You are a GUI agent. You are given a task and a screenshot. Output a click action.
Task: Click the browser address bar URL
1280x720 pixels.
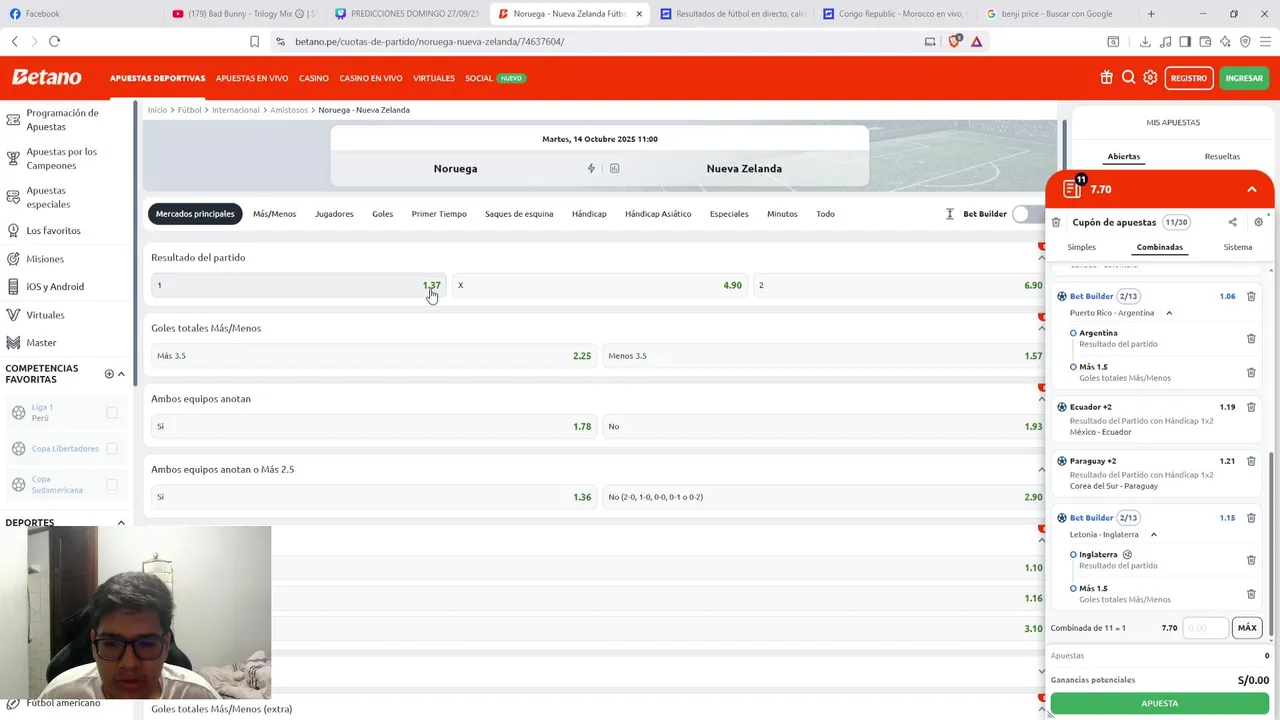pyautogui.click(x=430, y=41)
